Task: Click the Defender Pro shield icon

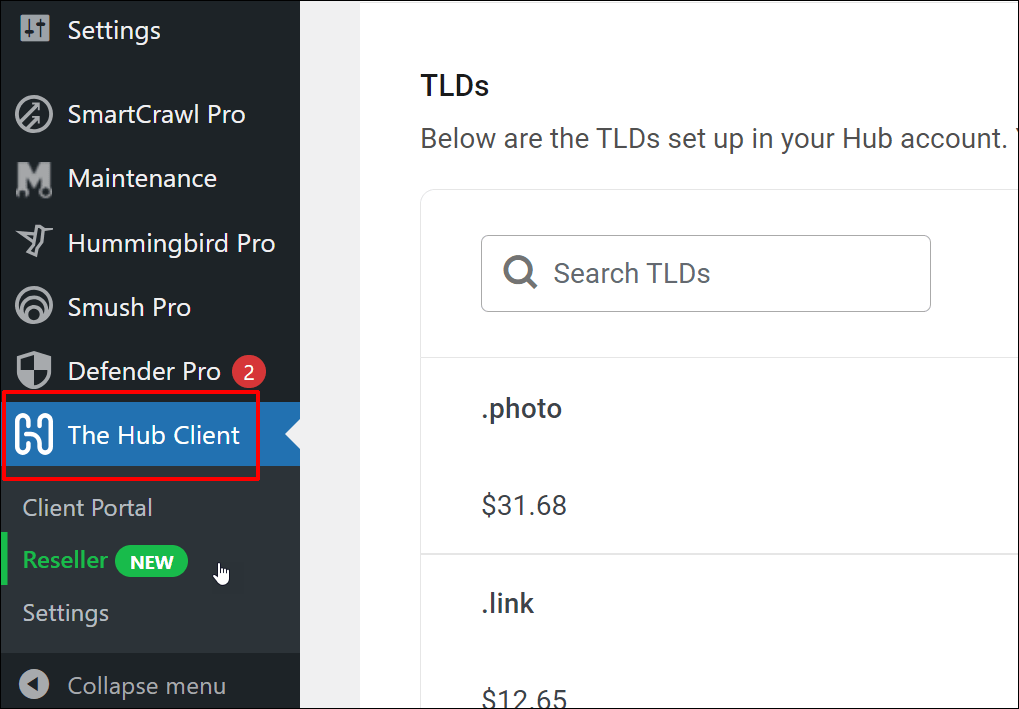Action: pos(33,370)
